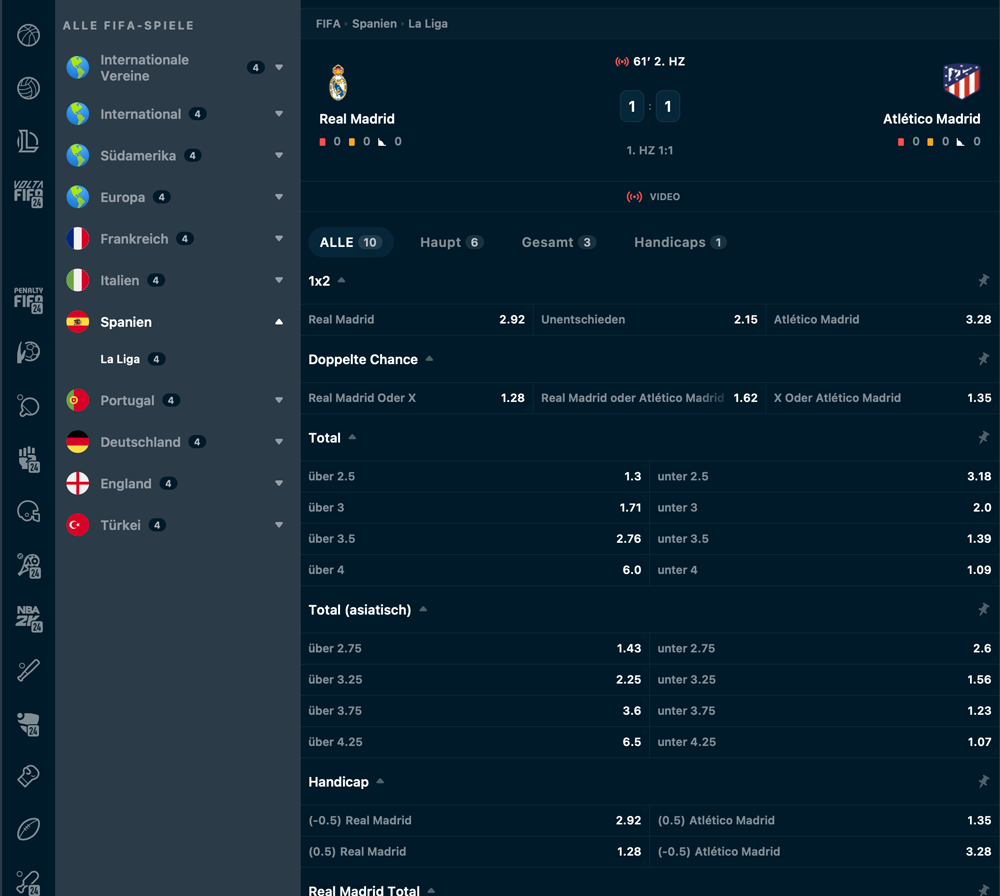The width and height of the screenshot is (1000, 896).
Task: Select the Volta FIFA 24 icon
Action: (28, 194)
